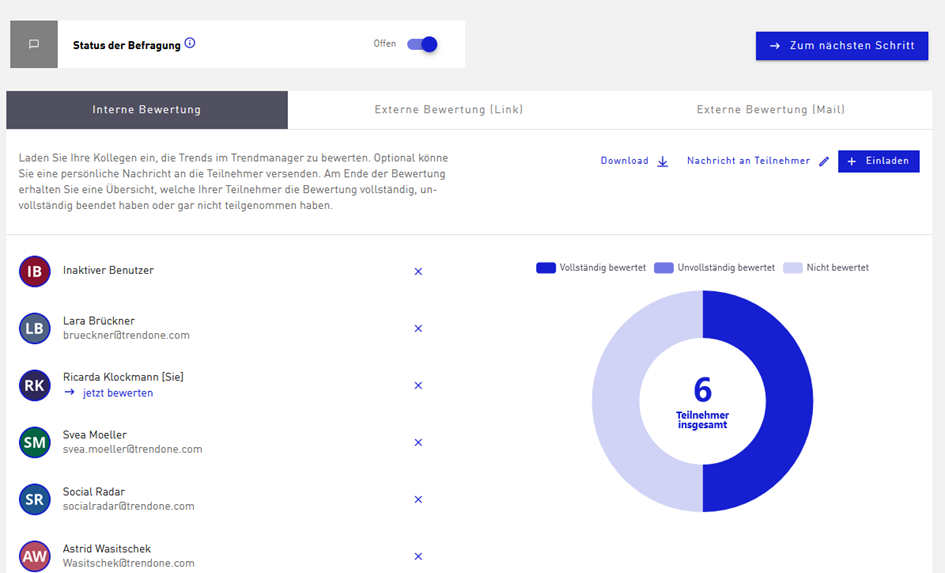Remove Lara Brückner with the X icon

pyautogui.click(x=418, y=328)
